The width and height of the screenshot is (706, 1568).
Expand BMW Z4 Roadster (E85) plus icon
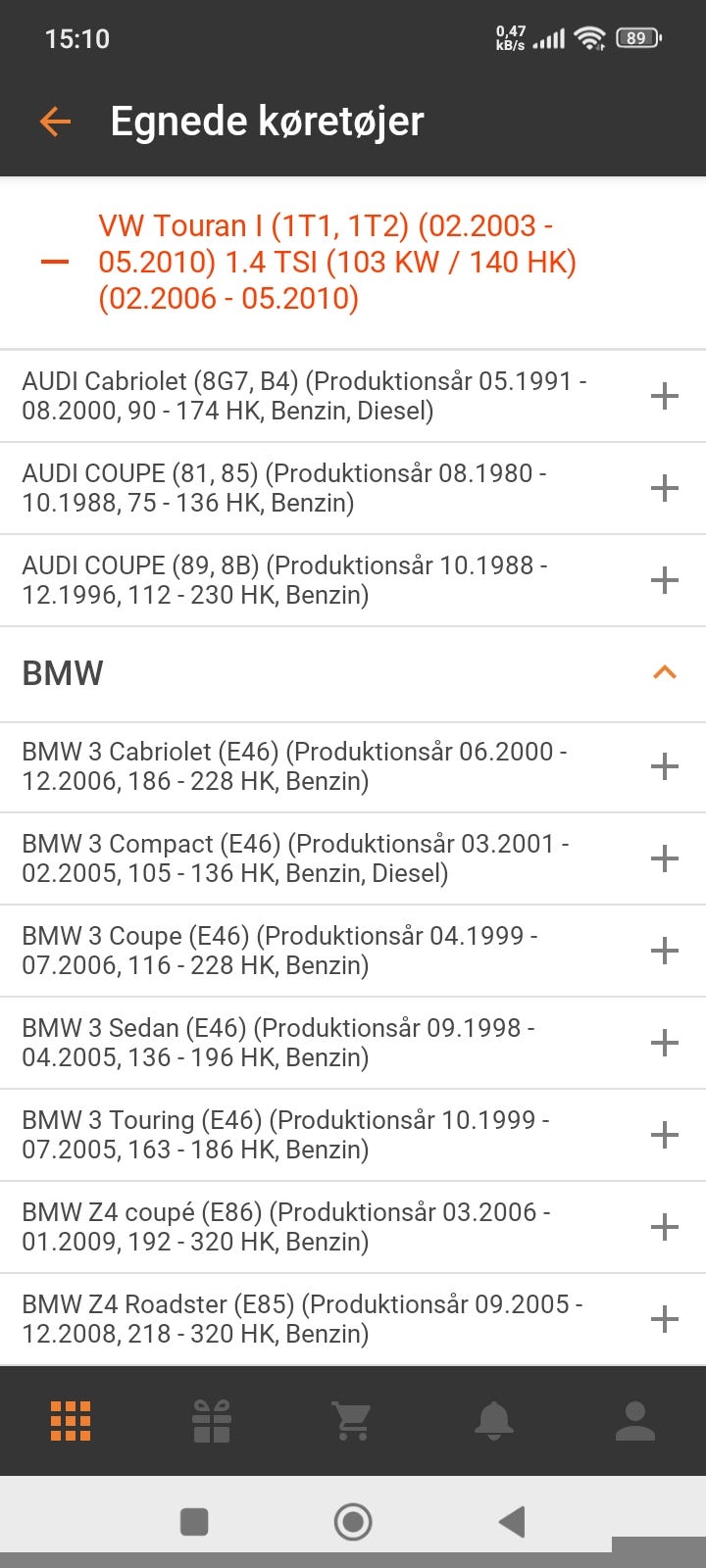665,1319
